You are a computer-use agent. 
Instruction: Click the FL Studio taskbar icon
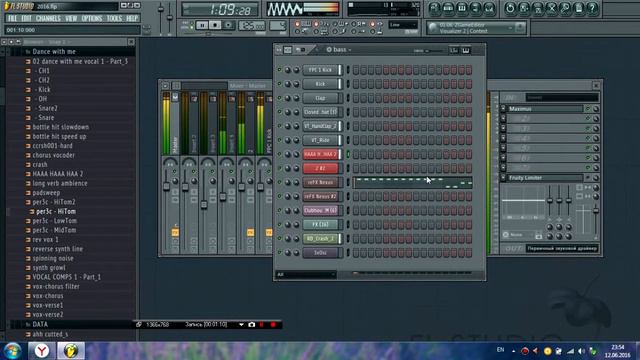point(71,351)
